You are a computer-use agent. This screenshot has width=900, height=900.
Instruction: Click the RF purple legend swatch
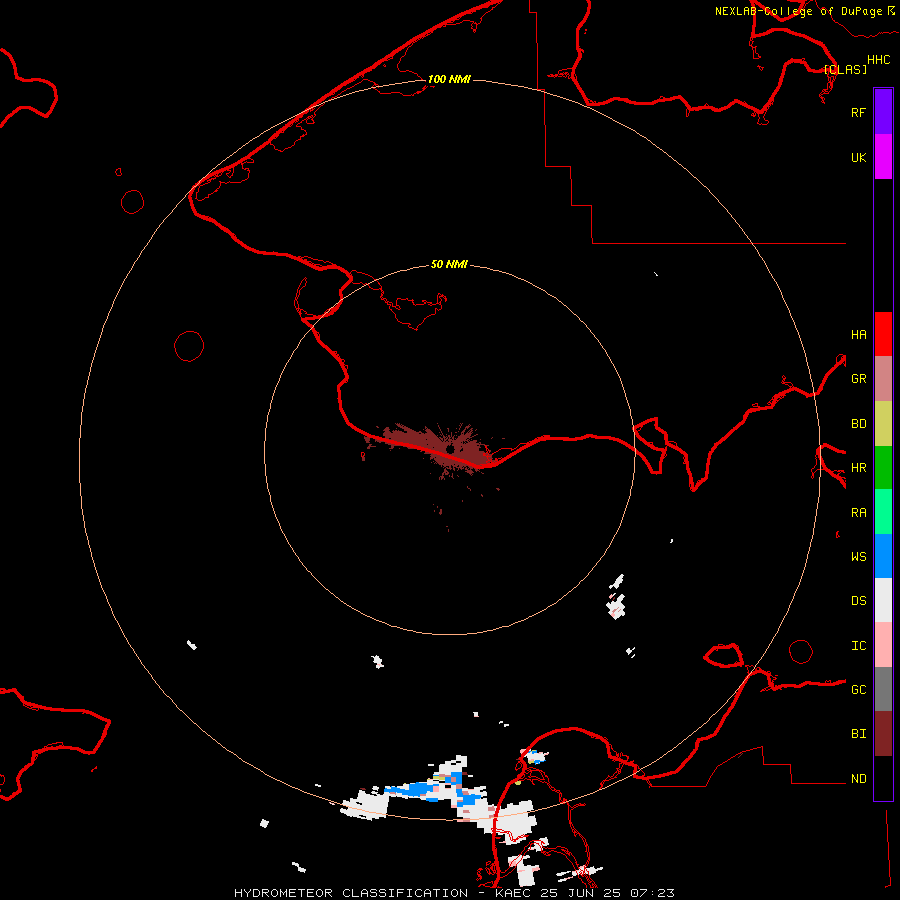[883, 112]
